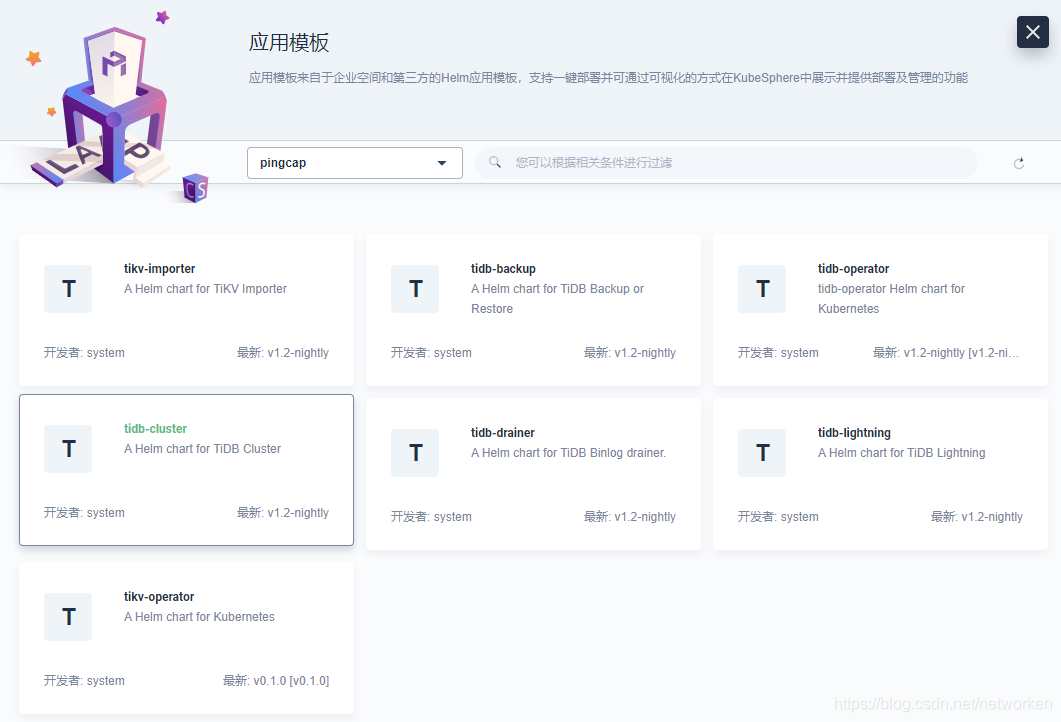The height and width of the screenshot is (722, 1061).
Task: Click the tidb-operator app icon
Action: pos(762,289)
